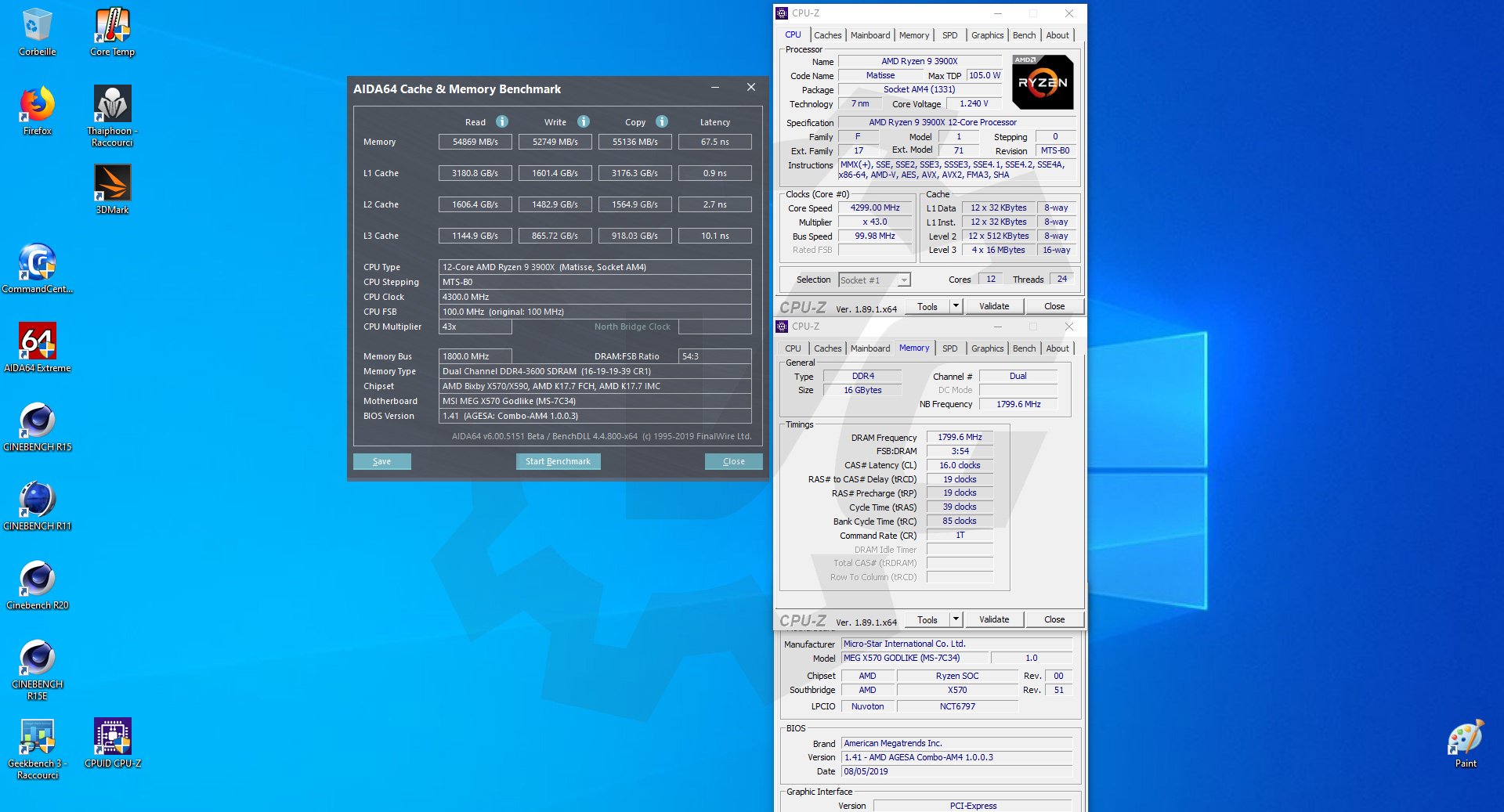The height and width of the screenshot is (812, 1504).
Task: Click Save in AIDA64 benchmark window
Action: point(381,461)
